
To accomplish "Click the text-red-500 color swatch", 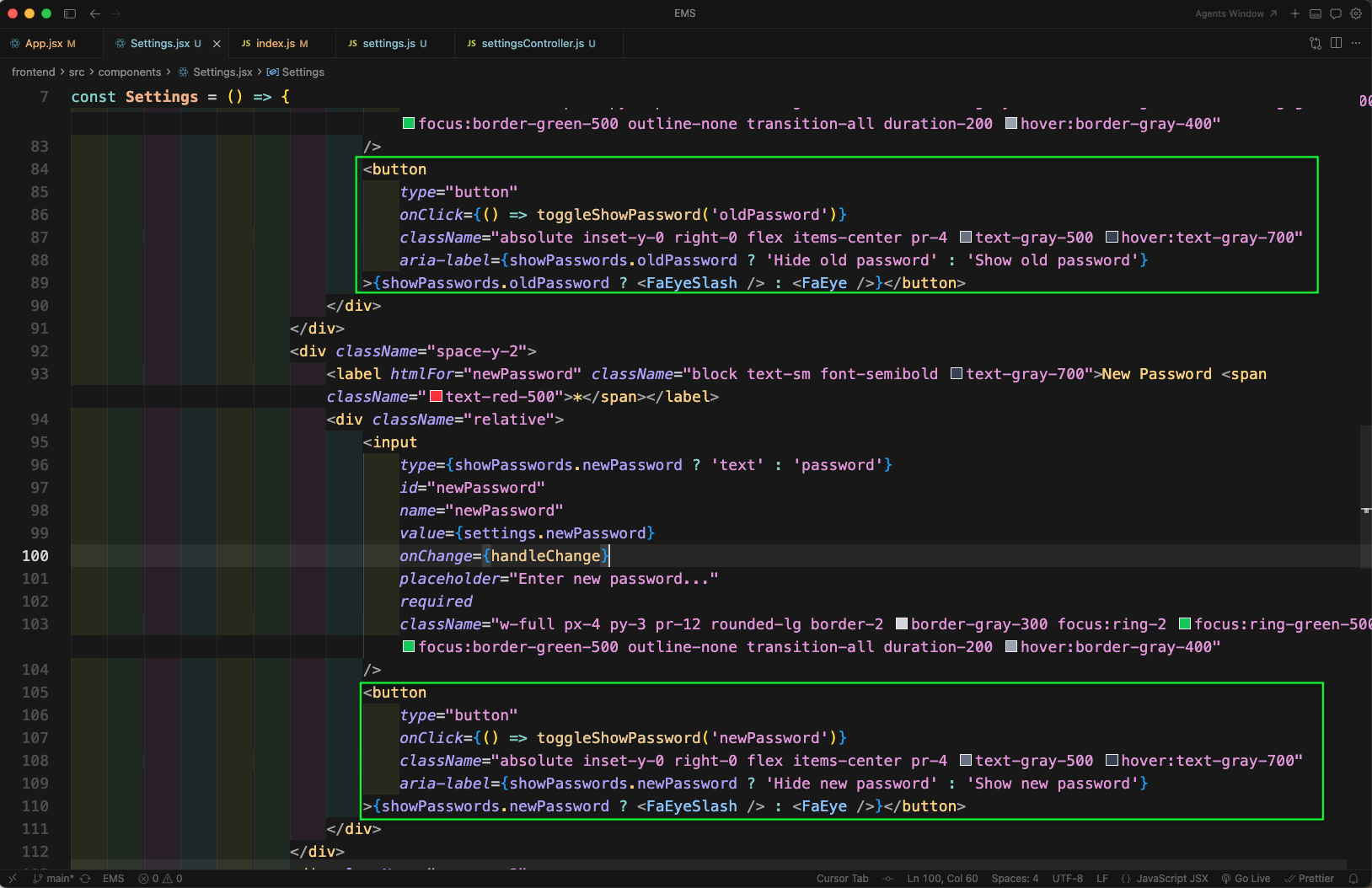I will point(436,397).
